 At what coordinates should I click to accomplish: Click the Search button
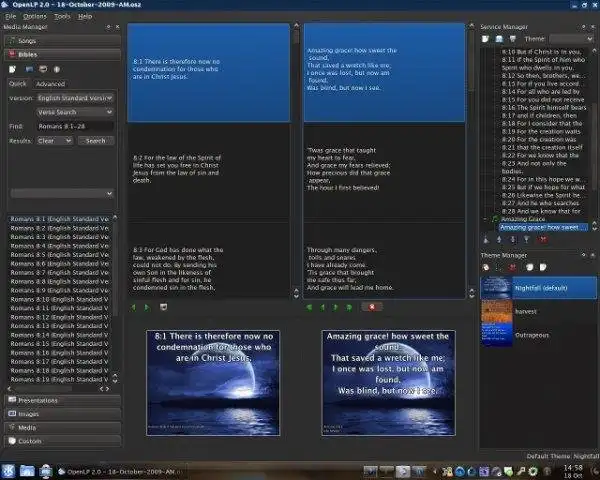pos(96,141)
